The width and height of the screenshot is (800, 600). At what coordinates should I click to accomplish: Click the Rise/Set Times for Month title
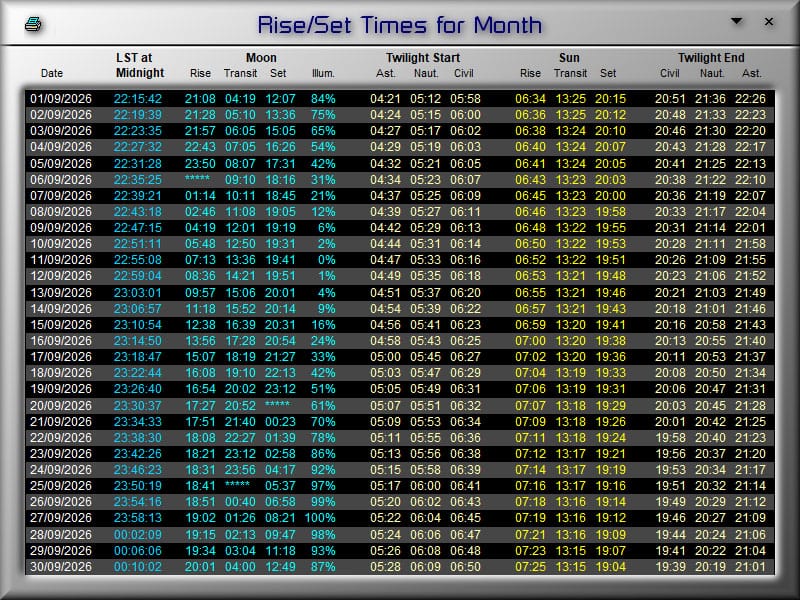(x=399, y=25)
